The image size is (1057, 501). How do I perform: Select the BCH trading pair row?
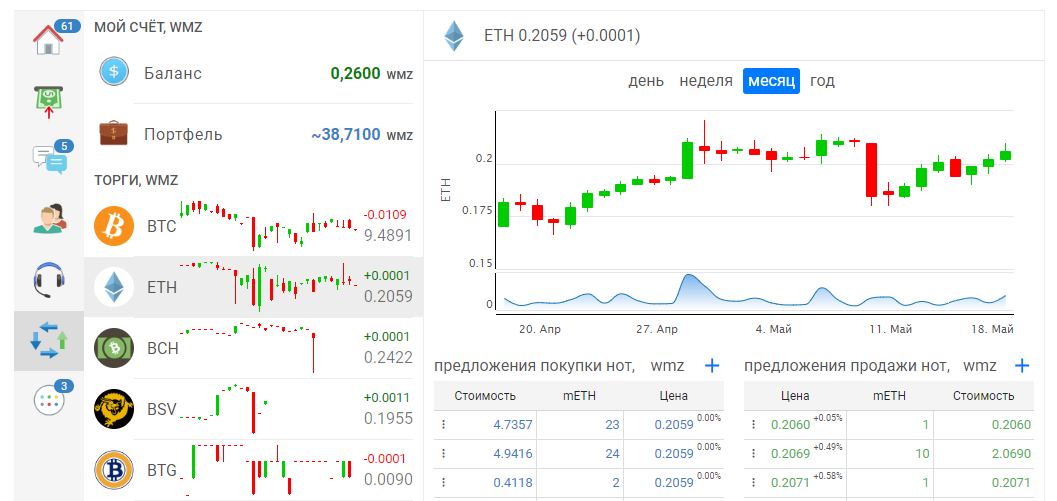(x=253, y=348)
